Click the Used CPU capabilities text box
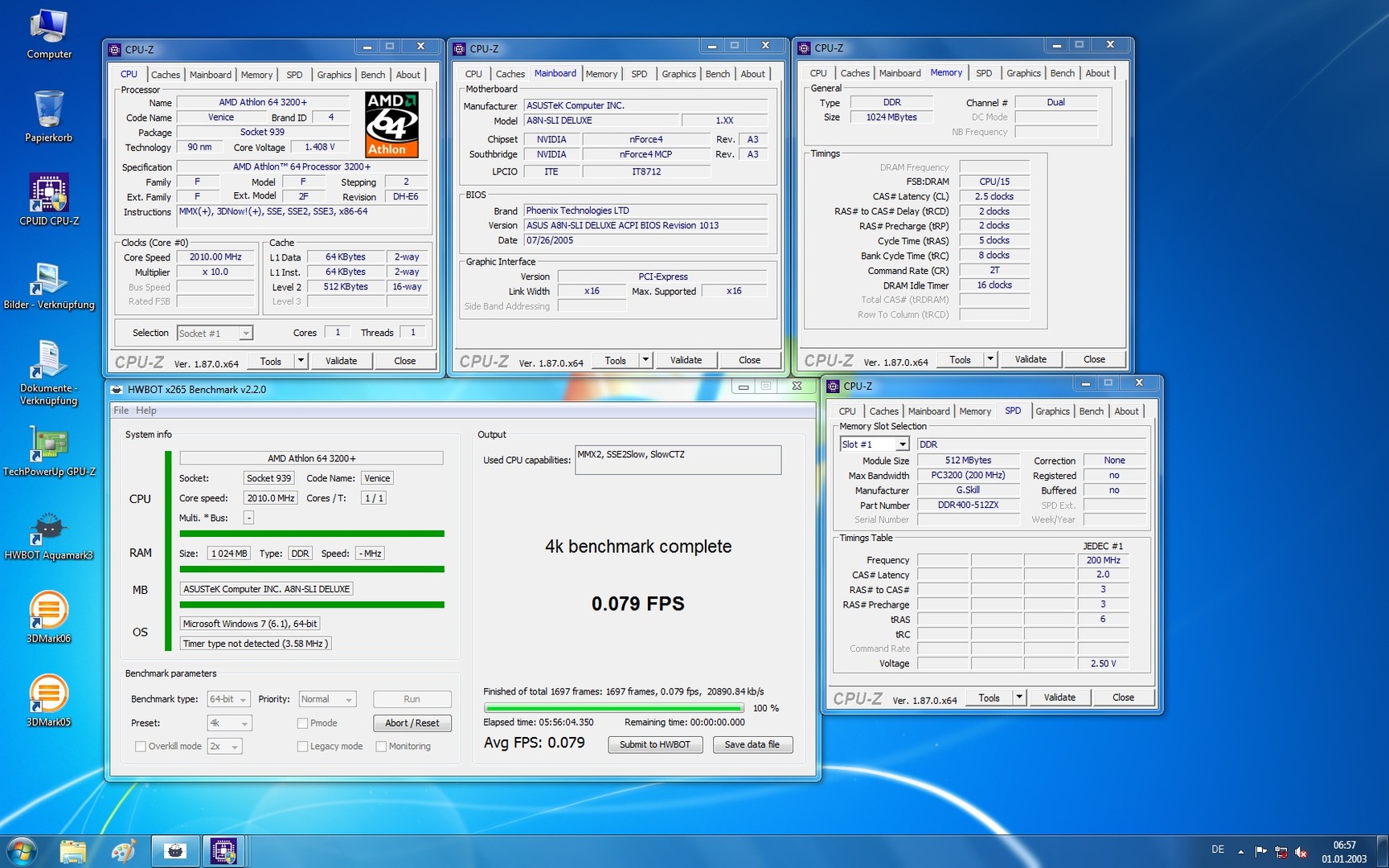Screen dimensions: 1389x868 678,460
